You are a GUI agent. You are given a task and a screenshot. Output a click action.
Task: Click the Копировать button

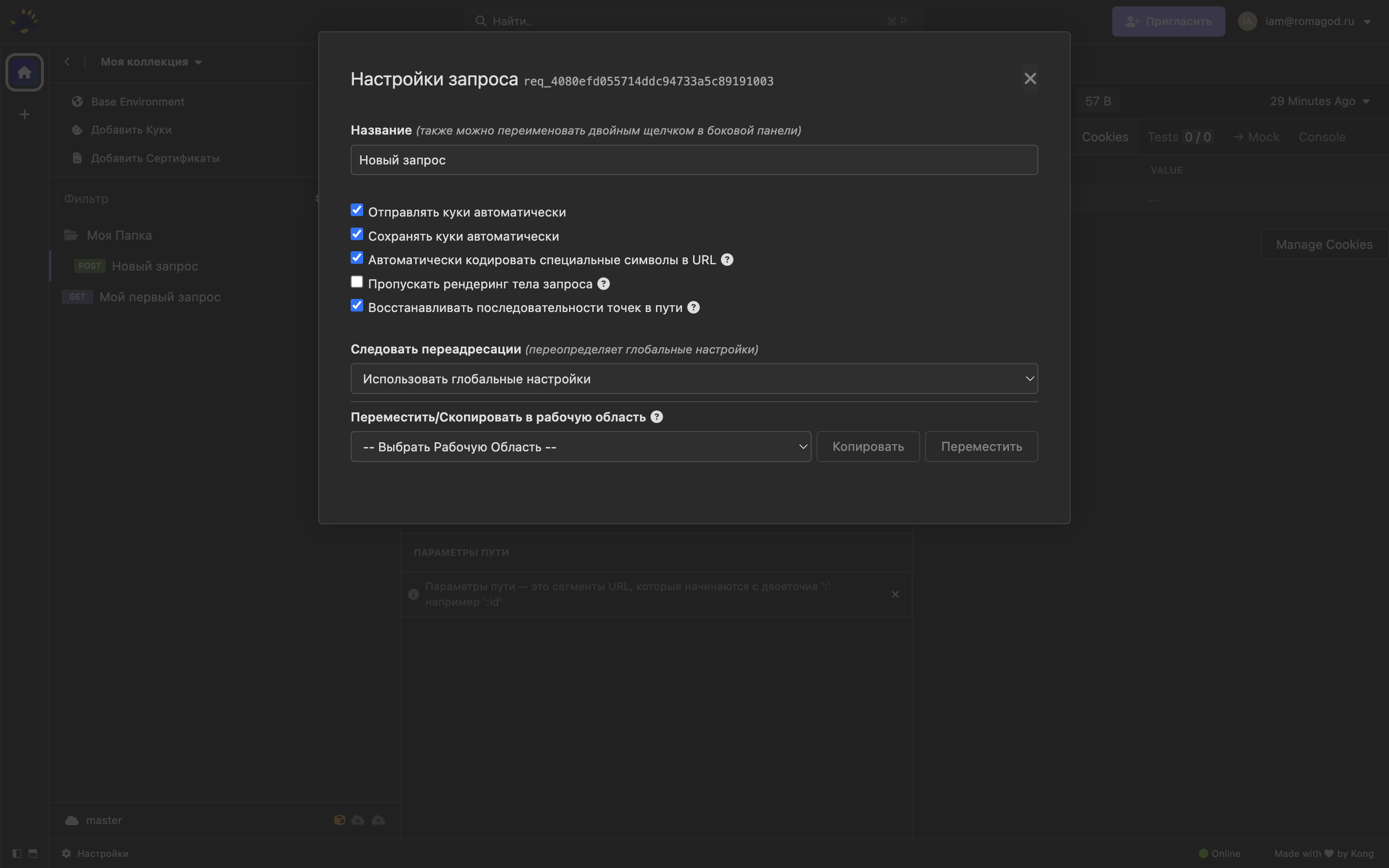[x=868, y=446]
